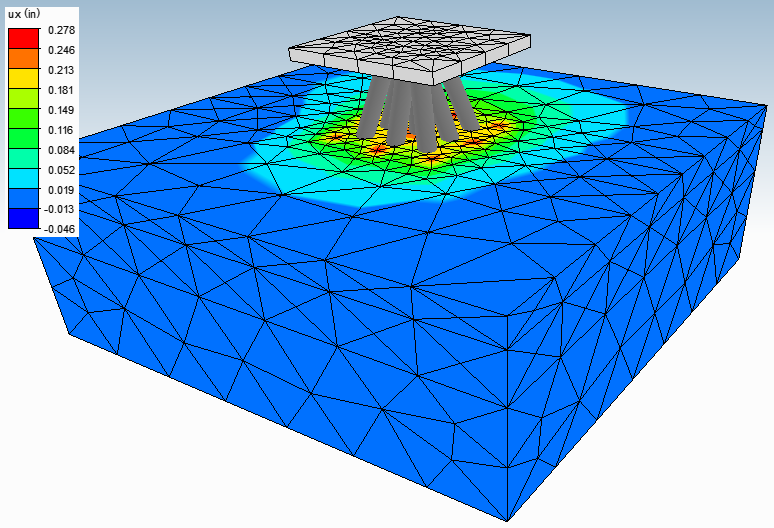Image resolution: width=774 pixels, height=528 pixels.
Task: Select the legend value 0.213
Action: [61, 70]
